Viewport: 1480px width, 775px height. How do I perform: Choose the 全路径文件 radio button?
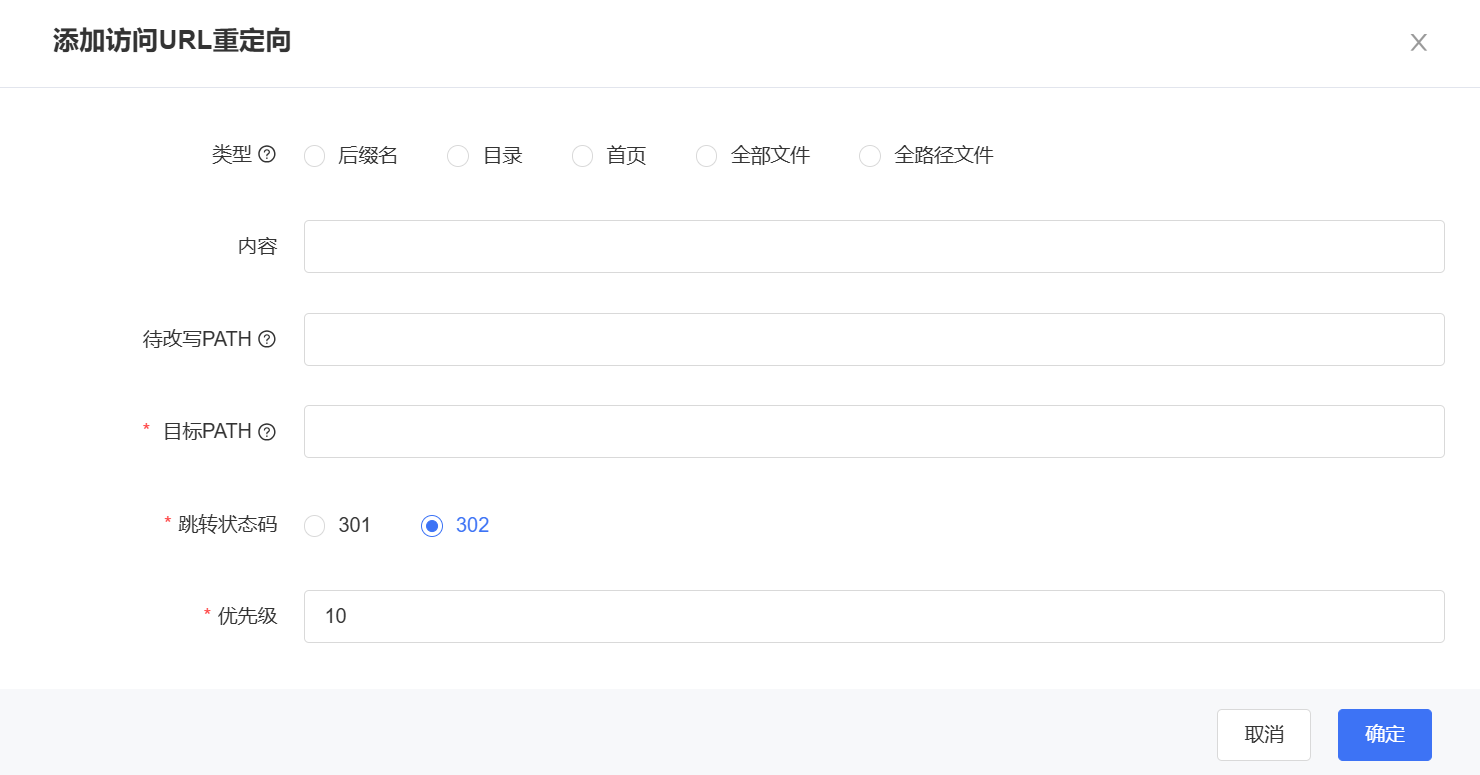click(x=870, y=156)
